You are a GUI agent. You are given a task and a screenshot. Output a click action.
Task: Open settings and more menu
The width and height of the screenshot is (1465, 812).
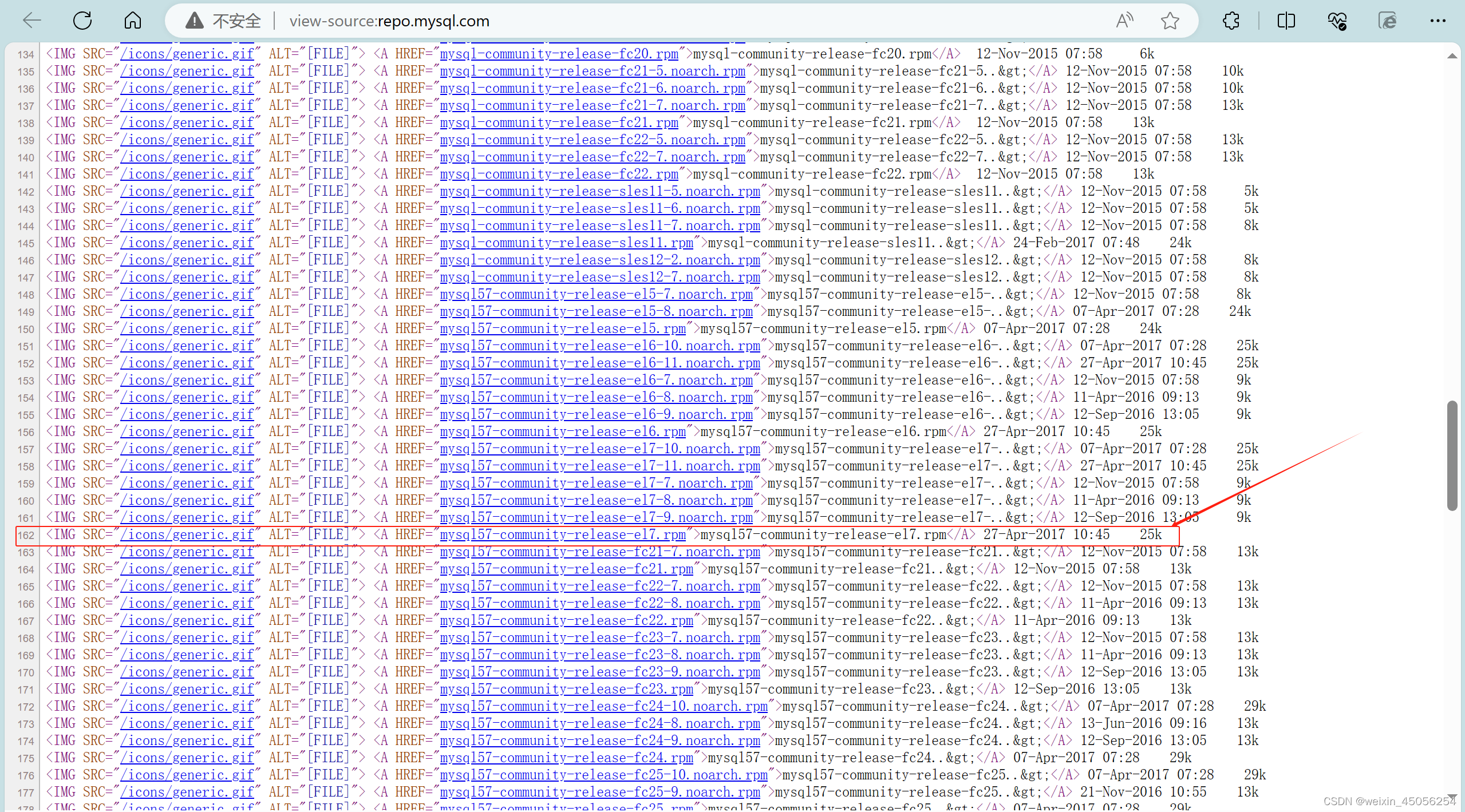point(1438,21)
